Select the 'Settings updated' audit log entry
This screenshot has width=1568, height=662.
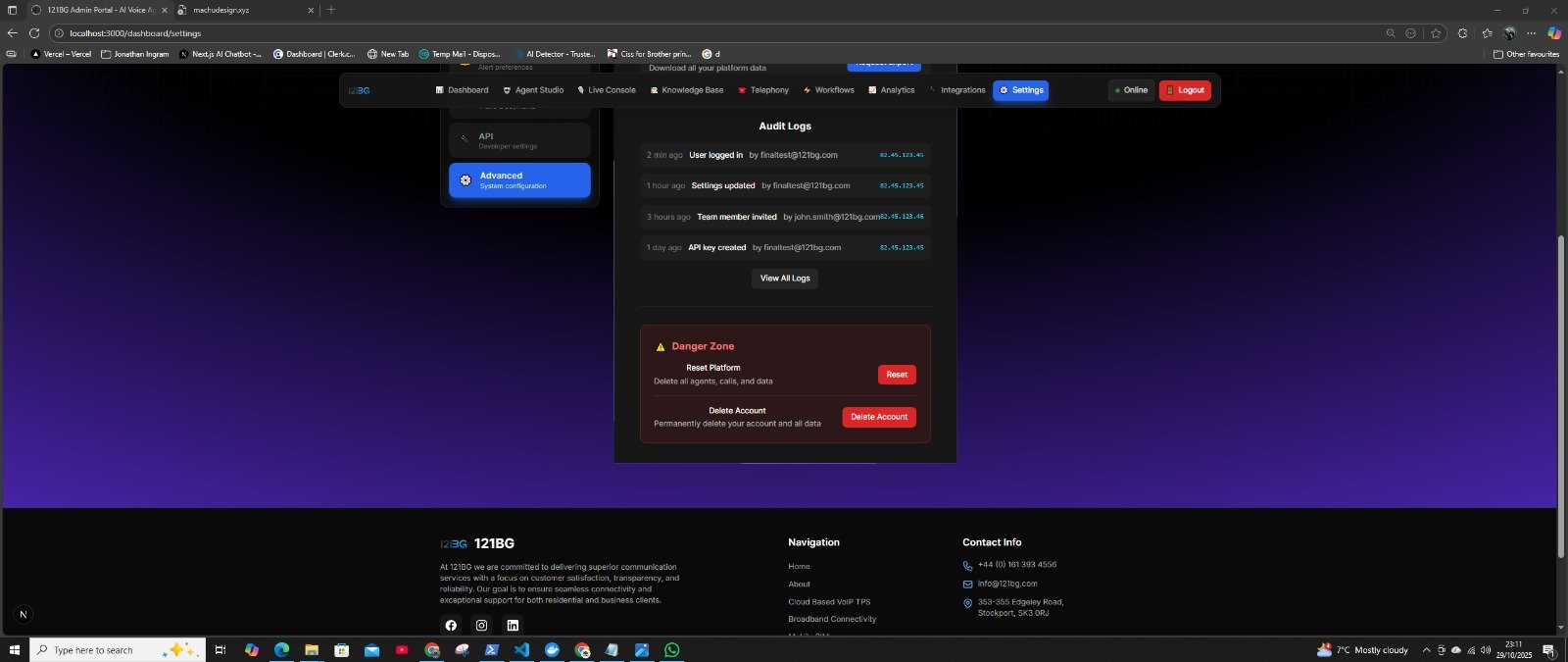click(785, 185)
